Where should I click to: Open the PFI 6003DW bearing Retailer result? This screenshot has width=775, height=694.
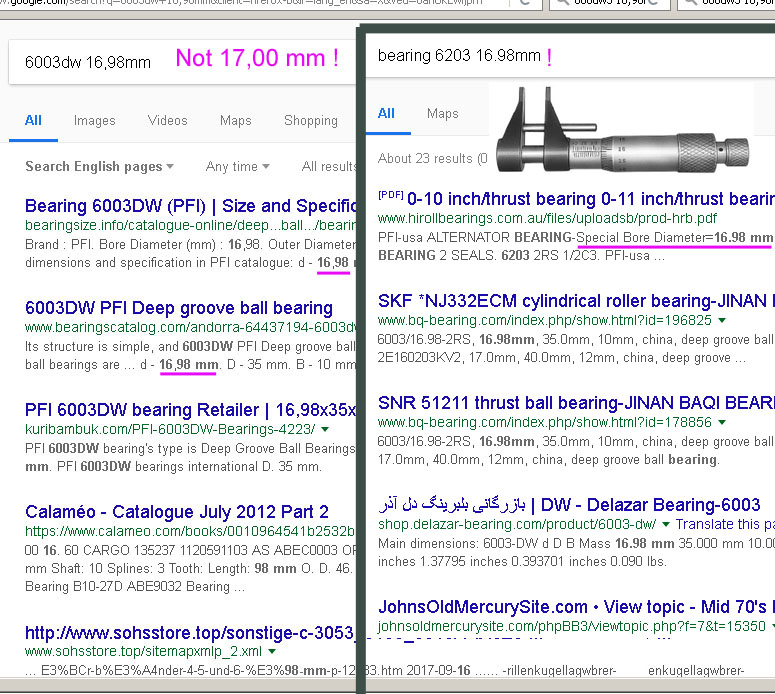coord(190,409)
